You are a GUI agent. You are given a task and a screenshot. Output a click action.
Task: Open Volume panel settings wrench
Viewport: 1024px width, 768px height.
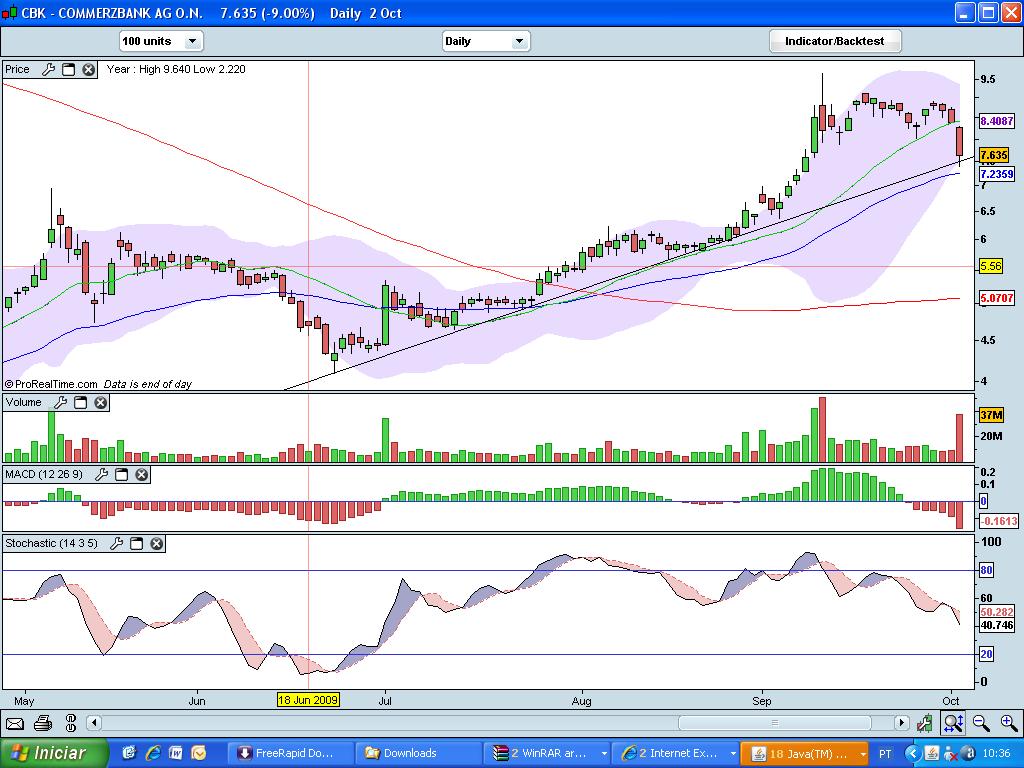point(60,402)
